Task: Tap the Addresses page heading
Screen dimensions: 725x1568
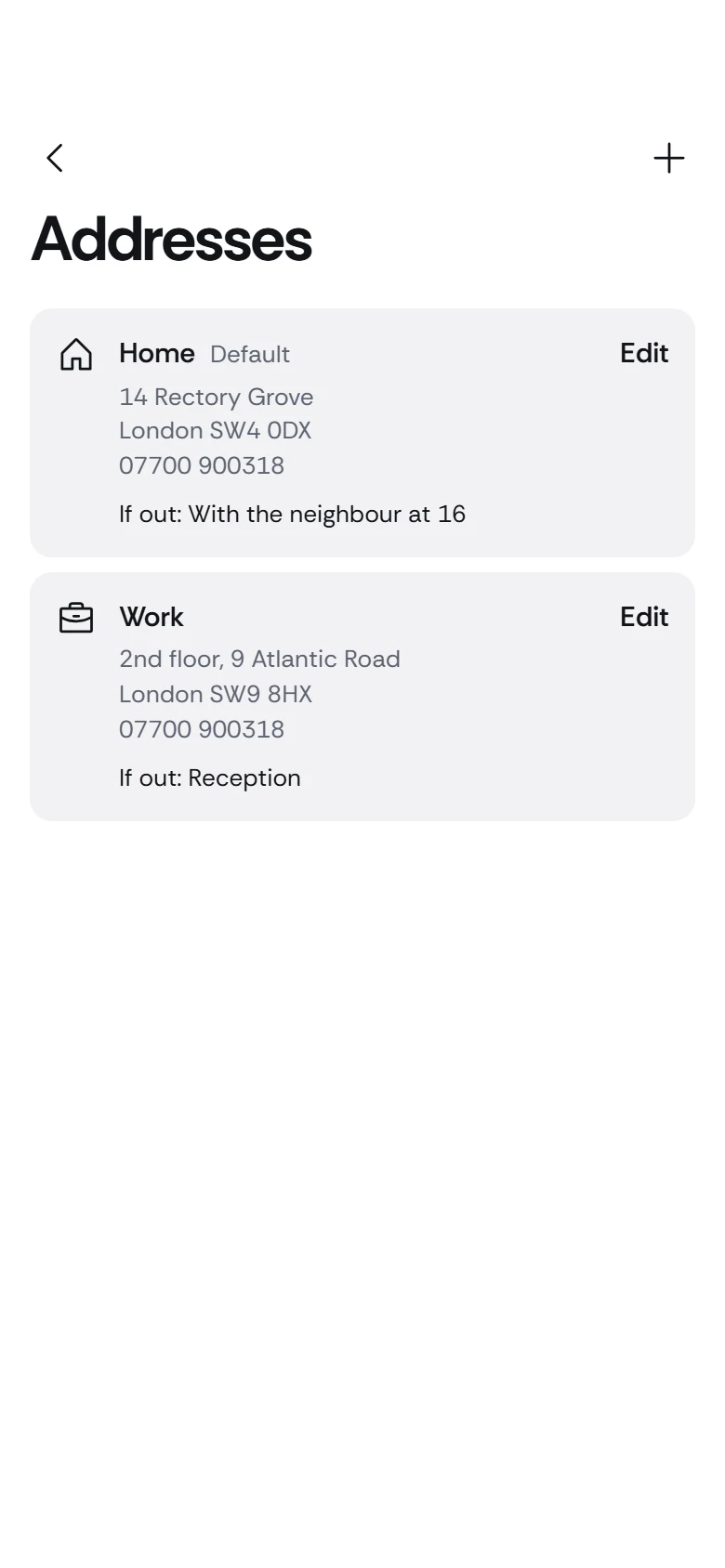Action: click(x=172, y=240)
